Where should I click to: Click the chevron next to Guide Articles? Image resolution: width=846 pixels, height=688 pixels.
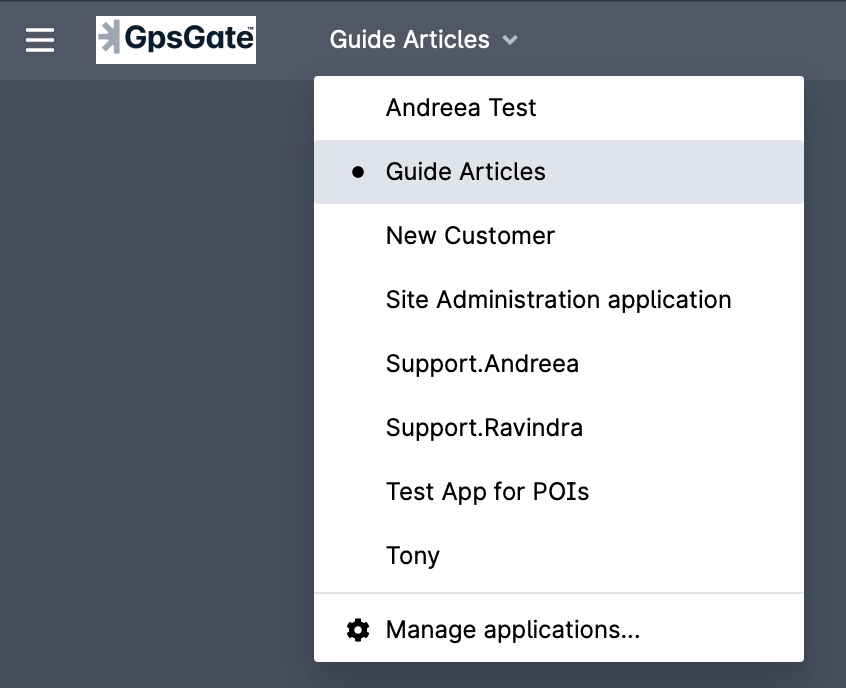point(510,41)
